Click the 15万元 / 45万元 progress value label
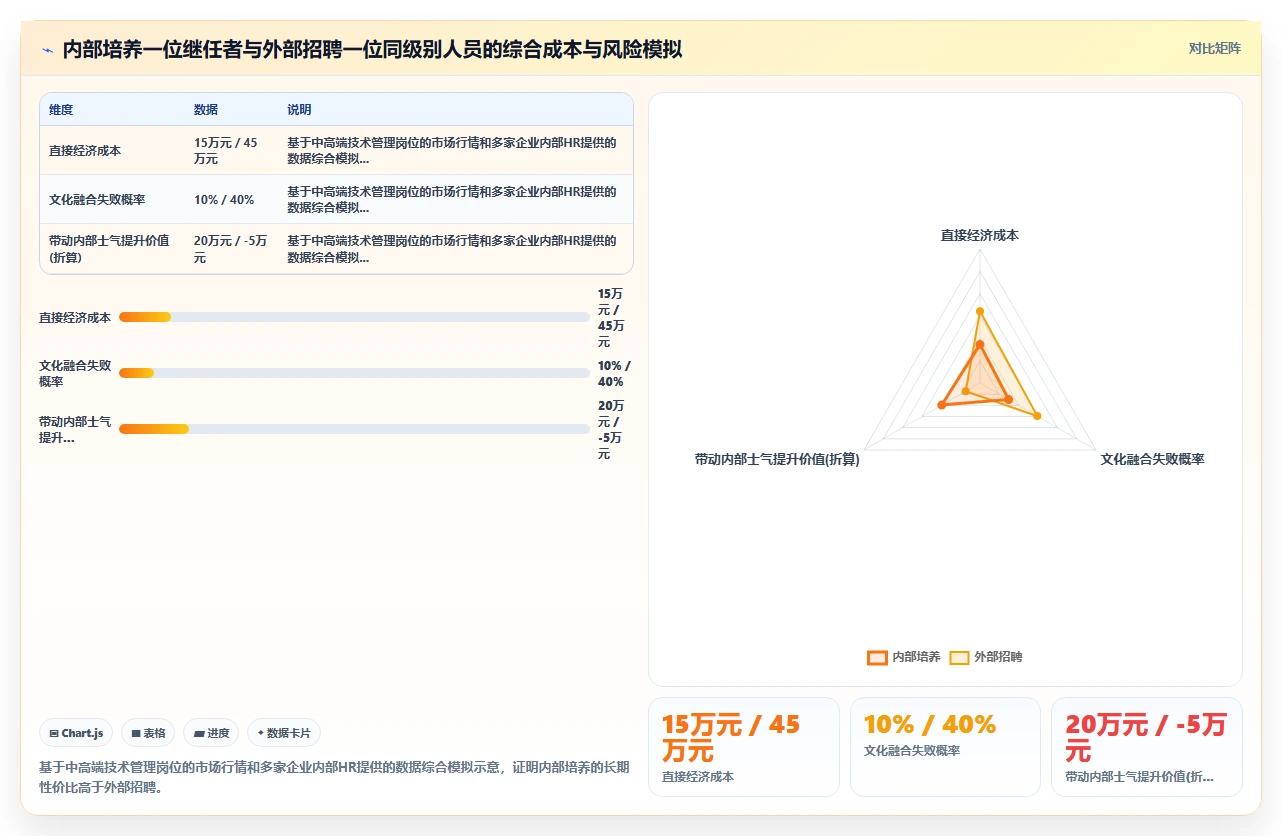Image resolution: width=1282 pixels, height=836 pixels. (611, 318)
